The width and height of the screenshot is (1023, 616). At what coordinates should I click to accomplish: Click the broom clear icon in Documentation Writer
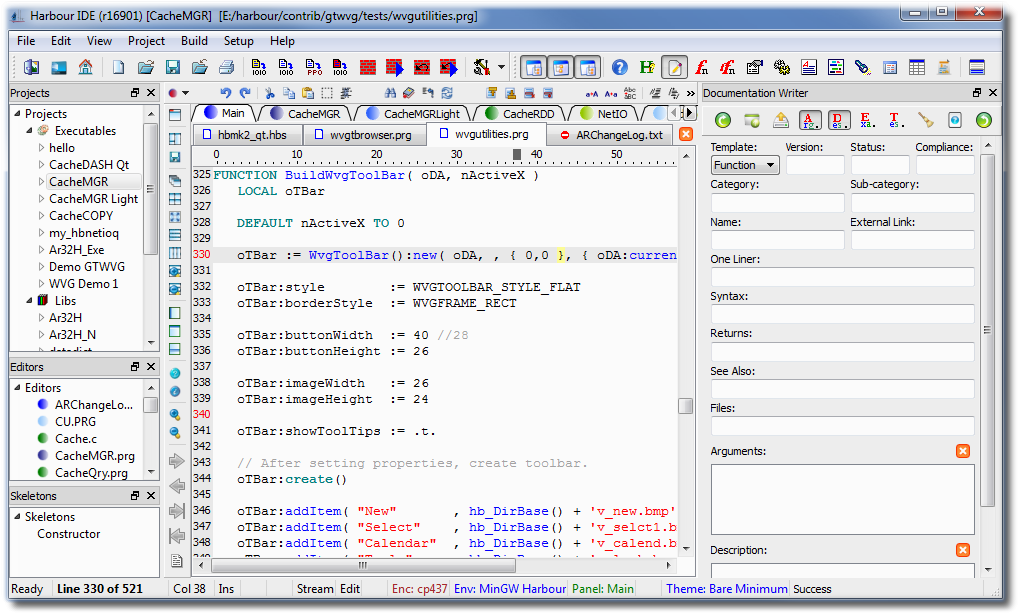point(926,120)
